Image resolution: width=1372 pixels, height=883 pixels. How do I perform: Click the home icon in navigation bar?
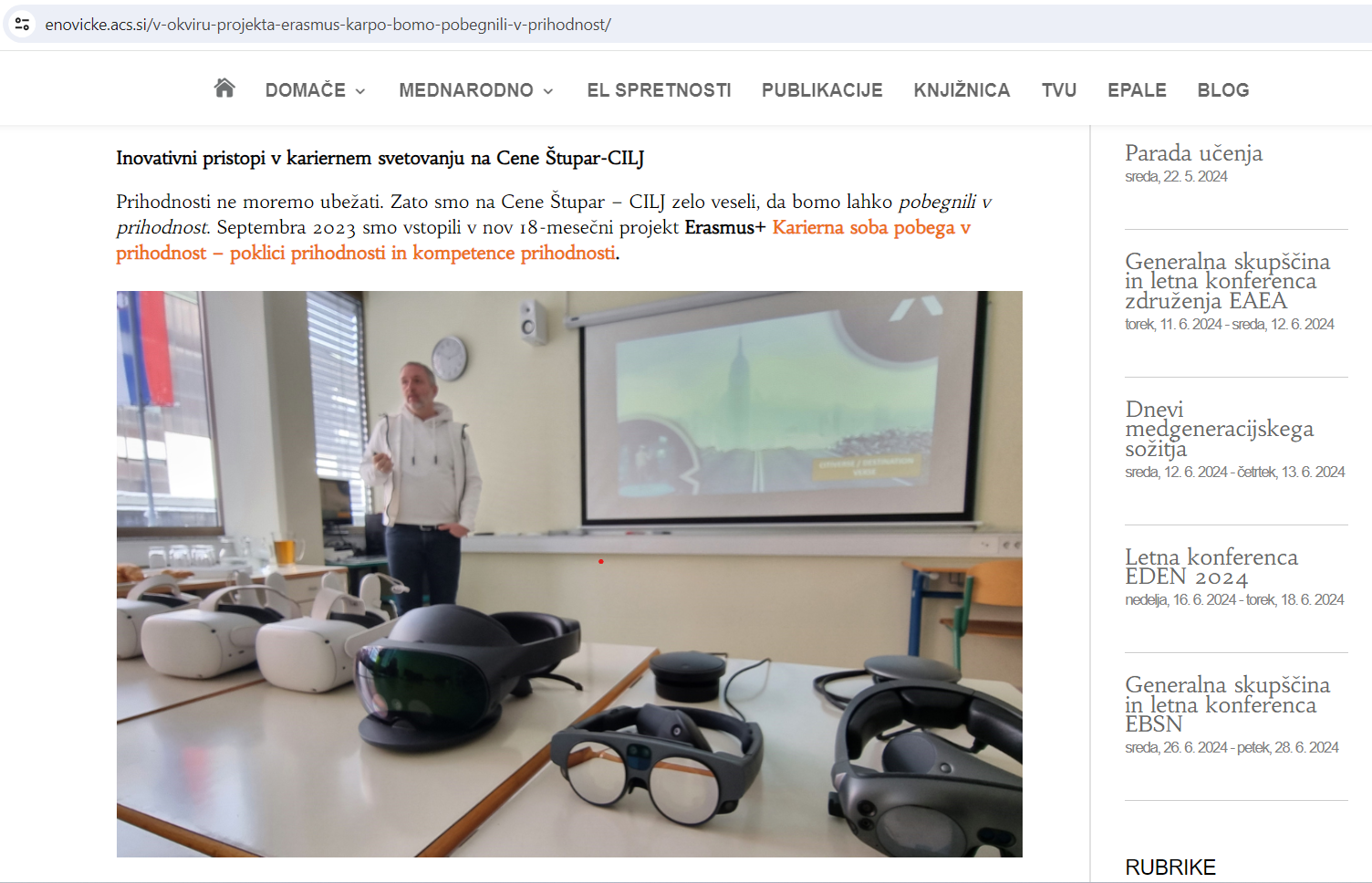click(x=224, y=88)
